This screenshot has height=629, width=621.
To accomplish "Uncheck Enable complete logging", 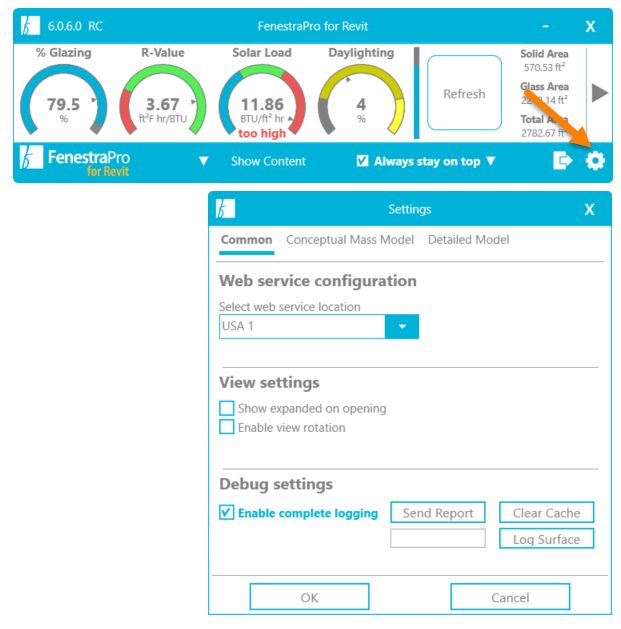I will 227,513.
